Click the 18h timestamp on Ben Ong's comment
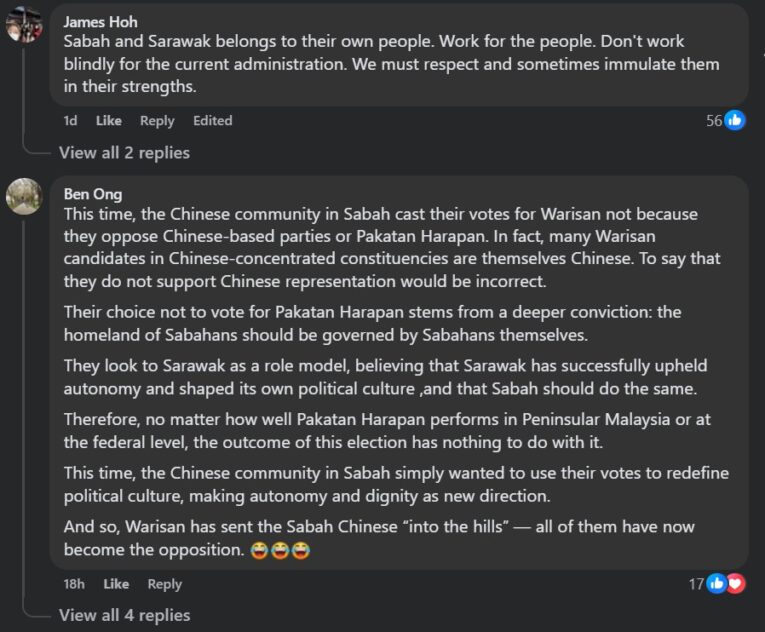The image size is (765, 632). click(x=74, y=584)
